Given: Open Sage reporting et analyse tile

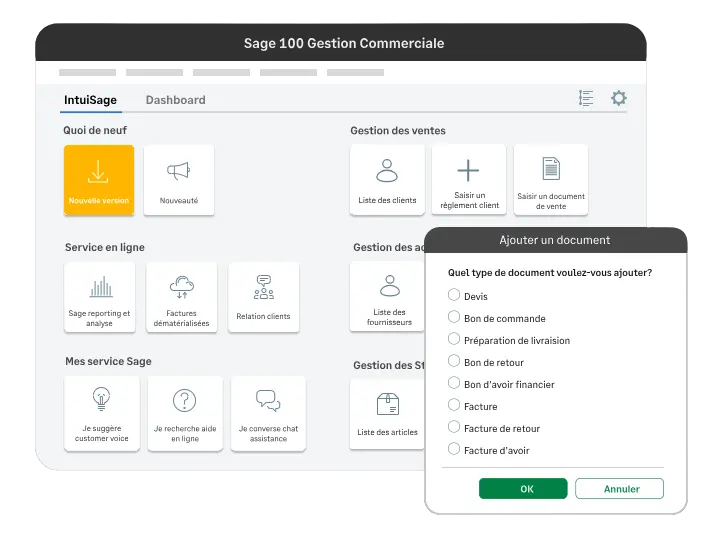Looking at the screenshot, I should [100, 297].
